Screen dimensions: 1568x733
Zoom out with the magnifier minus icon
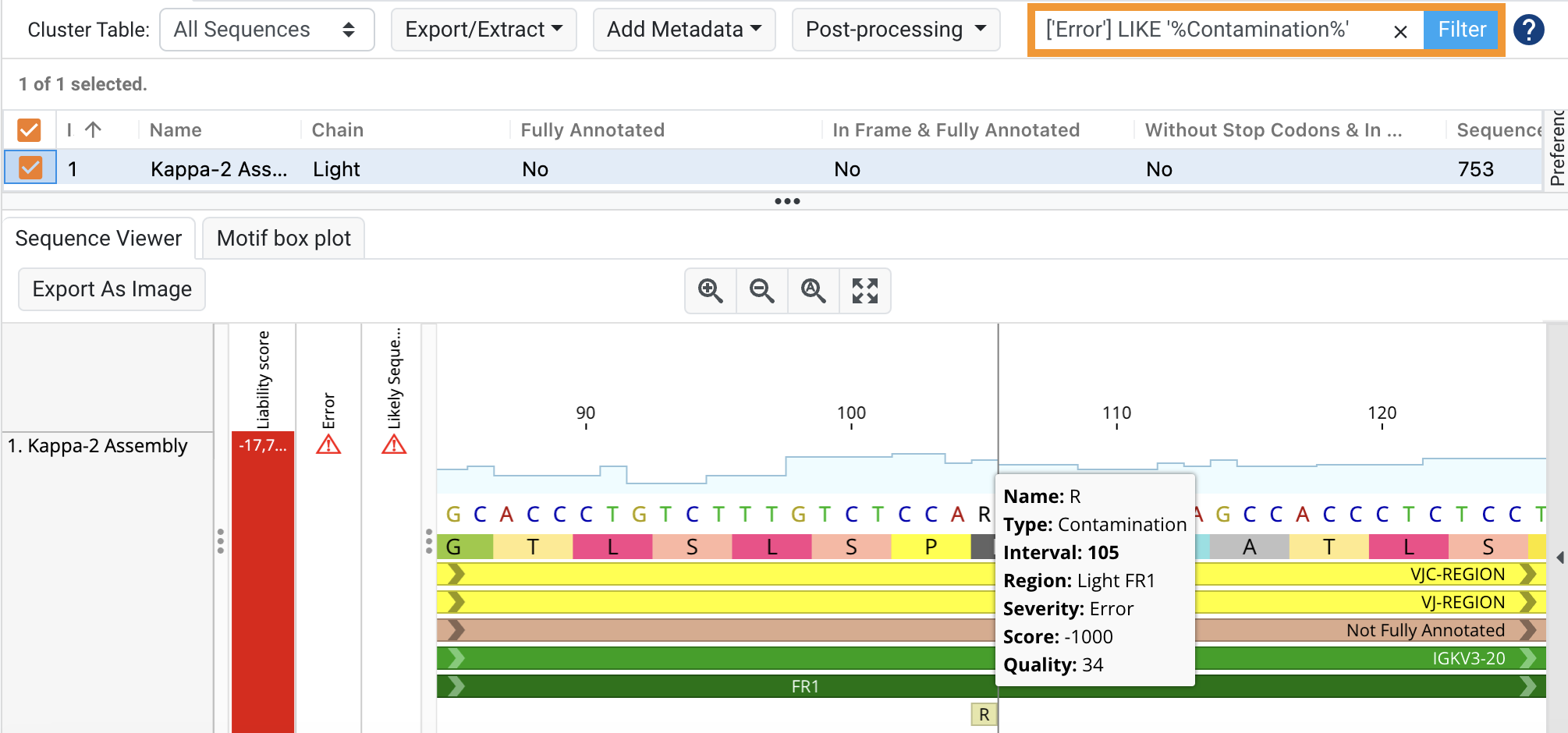pyautogui.click(x=762, y=291)
